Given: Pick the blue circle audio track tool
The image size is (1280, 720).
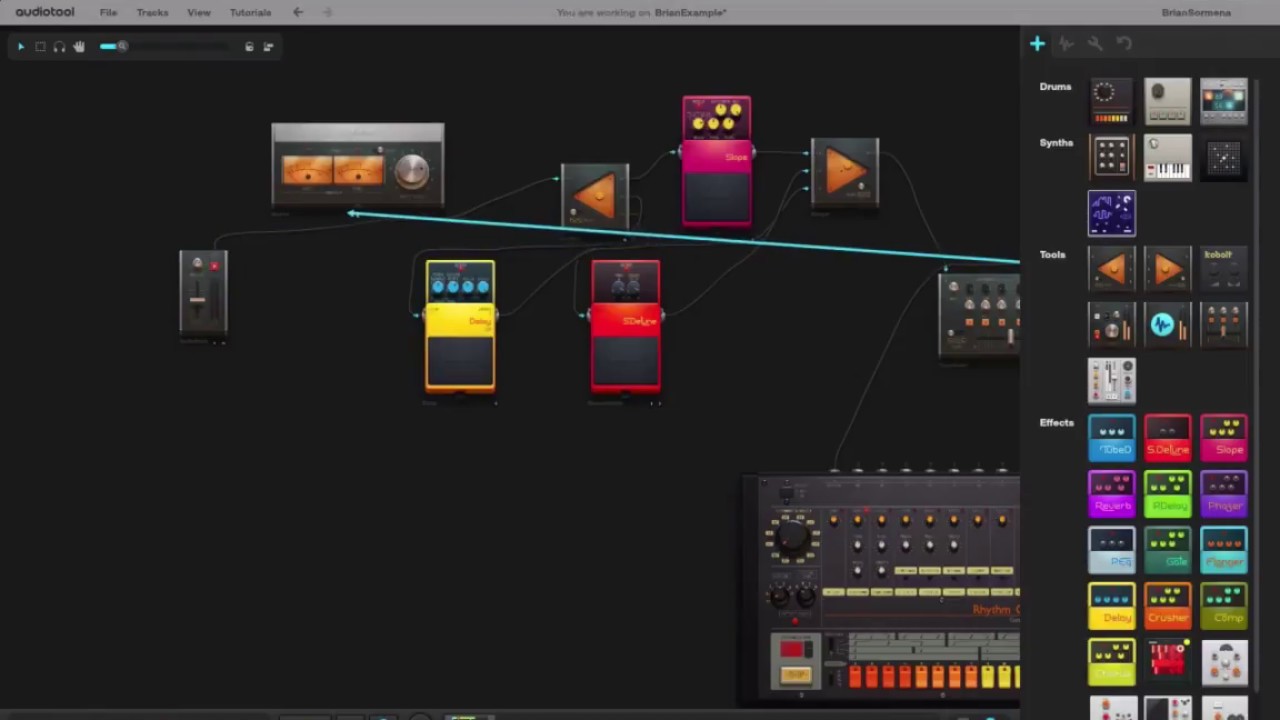Looking at the screenshot, I should point(1167,325).
